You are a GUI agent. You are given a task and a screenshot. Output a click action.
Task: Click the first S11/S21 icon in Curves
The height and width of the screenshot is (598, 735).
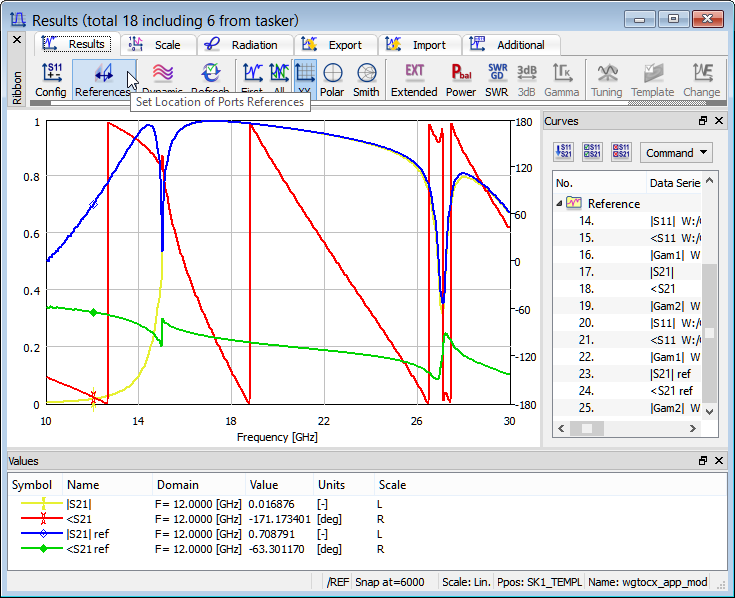click(x=563, y=153)
